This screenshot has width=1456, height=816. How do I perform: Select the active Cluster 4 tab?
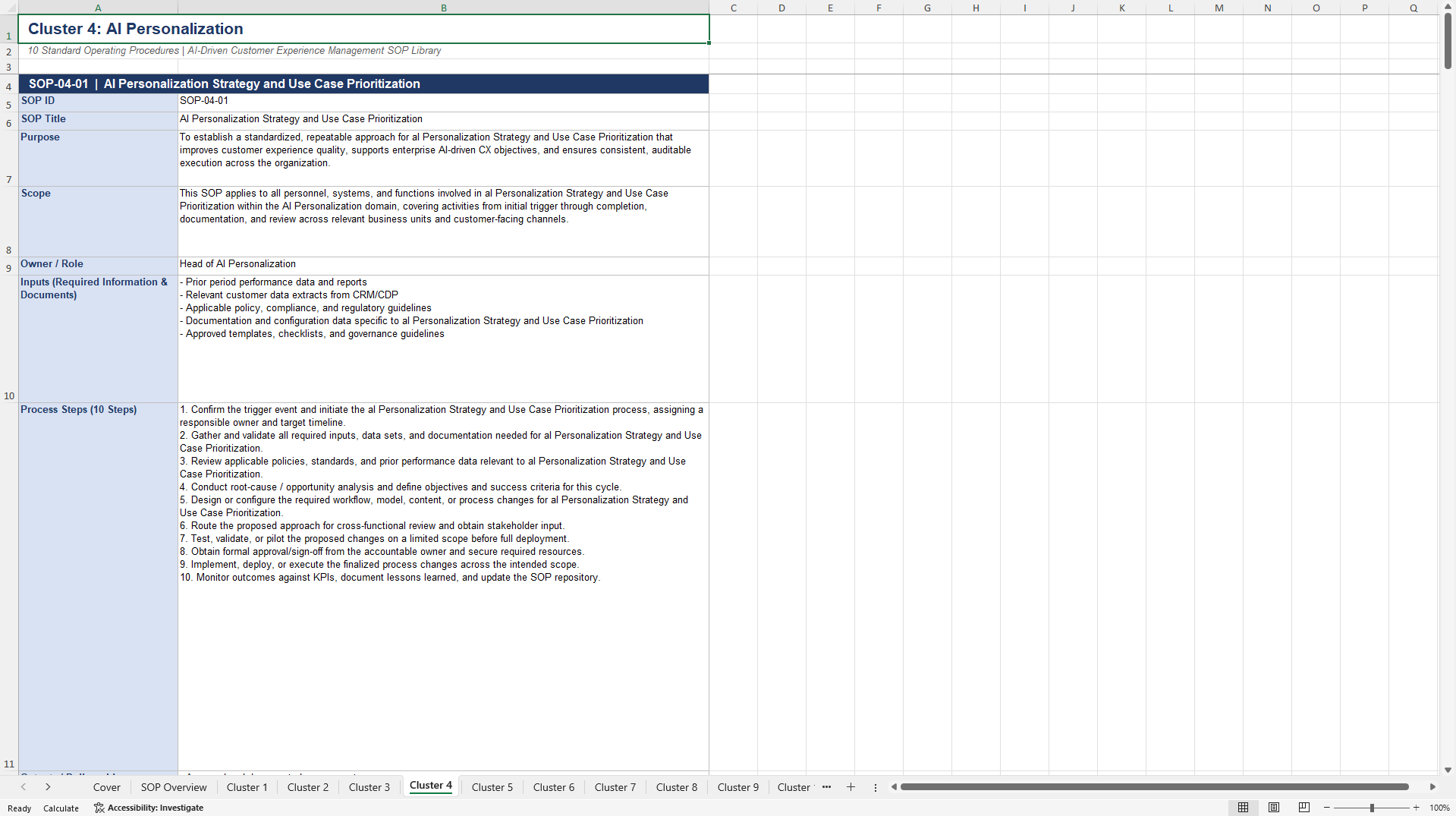tap(431, 786)
